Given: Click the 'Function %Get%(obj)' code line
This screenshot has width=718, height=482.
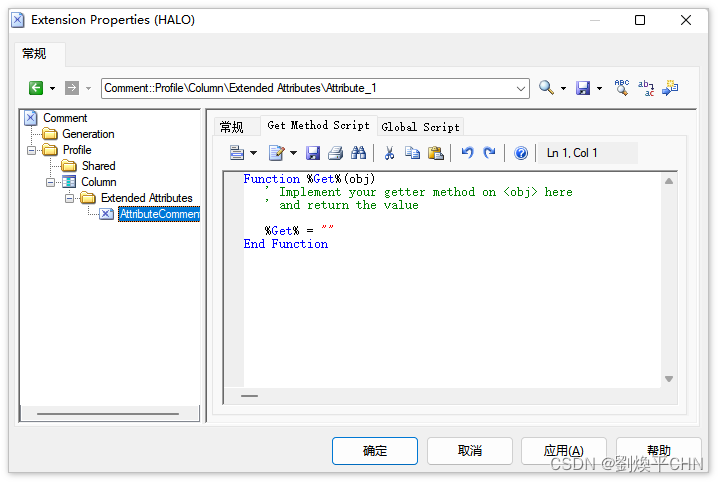Looking at the screenshot, I should pyautogui.click(x=309, y=179).
